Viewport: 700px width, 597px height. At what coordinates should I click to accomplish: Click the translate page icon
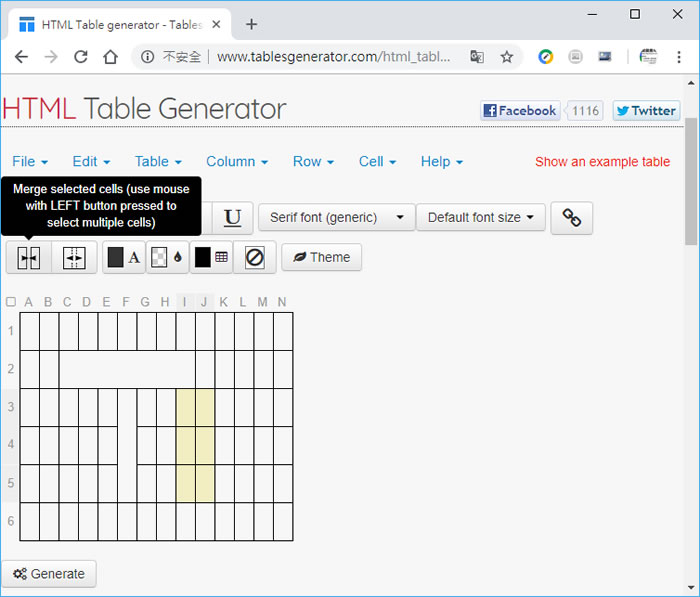pyautogui.click(x=477, y=57)
